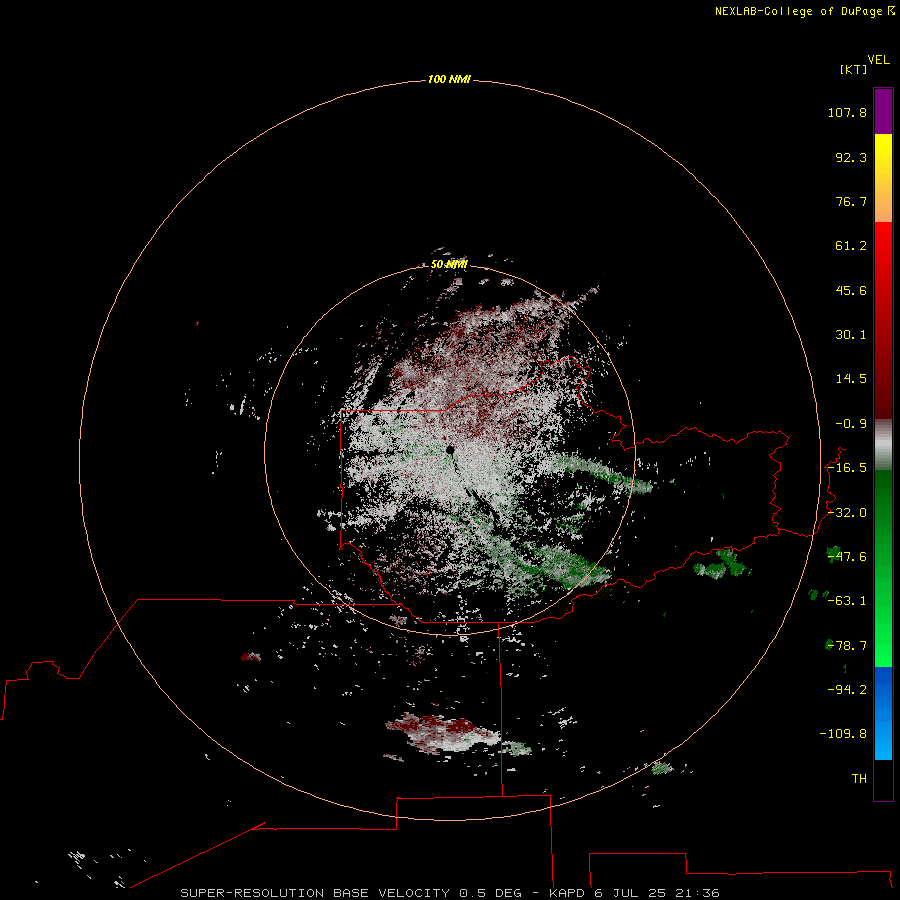Click the 14.5 velocity scale value

click(x=851, y=379)
